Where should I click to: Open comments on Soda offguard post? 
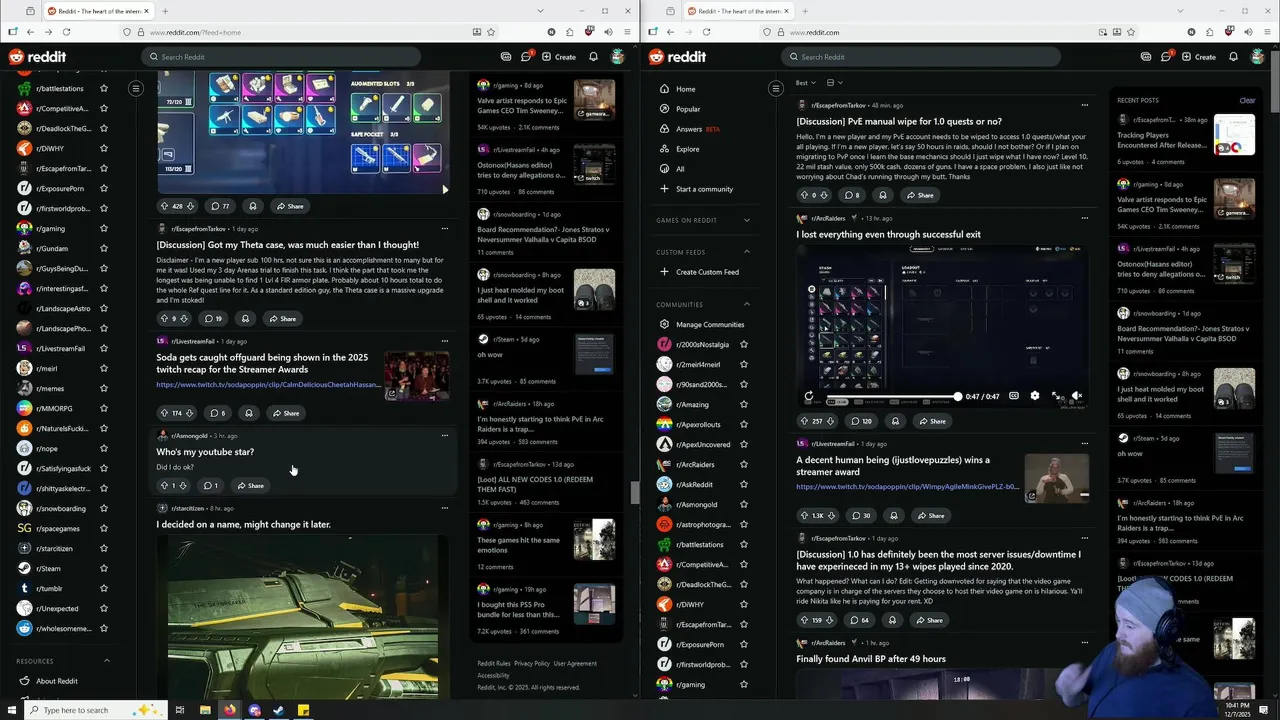tap(217, 413)
